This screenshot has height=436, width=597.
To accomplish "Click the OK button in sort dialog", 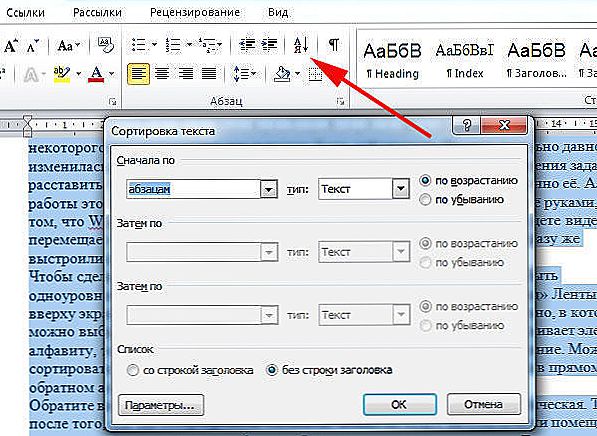I will 400,404.
